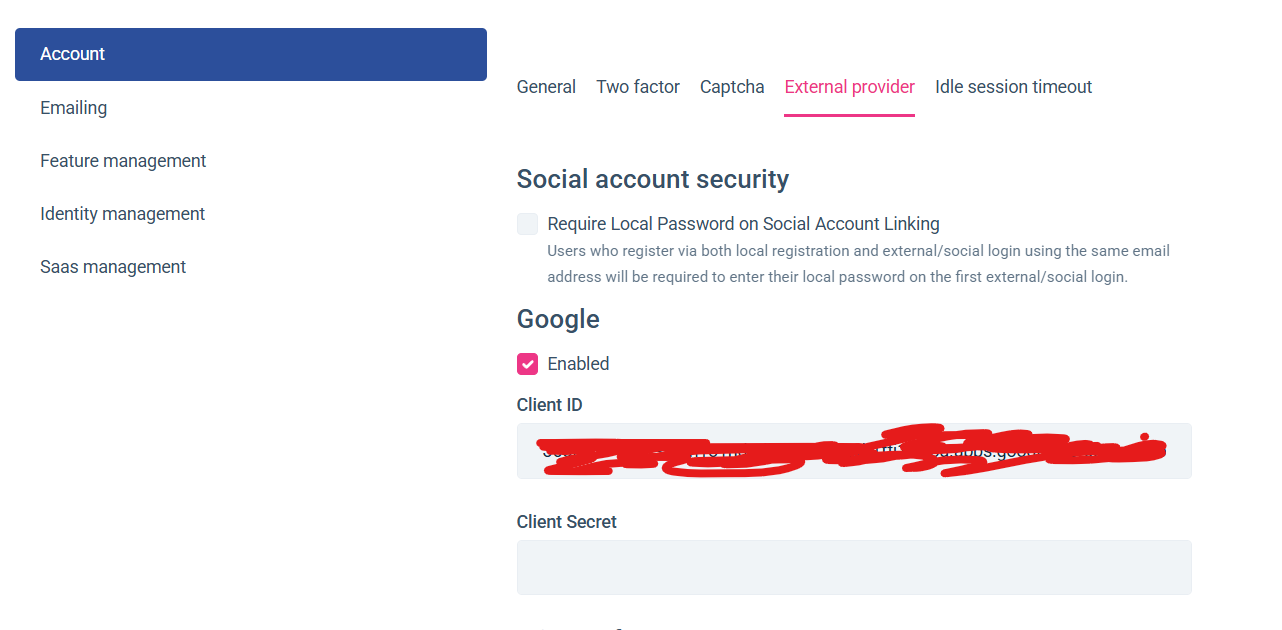Click the "Client ID" field label
1282x630 pixels.
pos(549,405)
